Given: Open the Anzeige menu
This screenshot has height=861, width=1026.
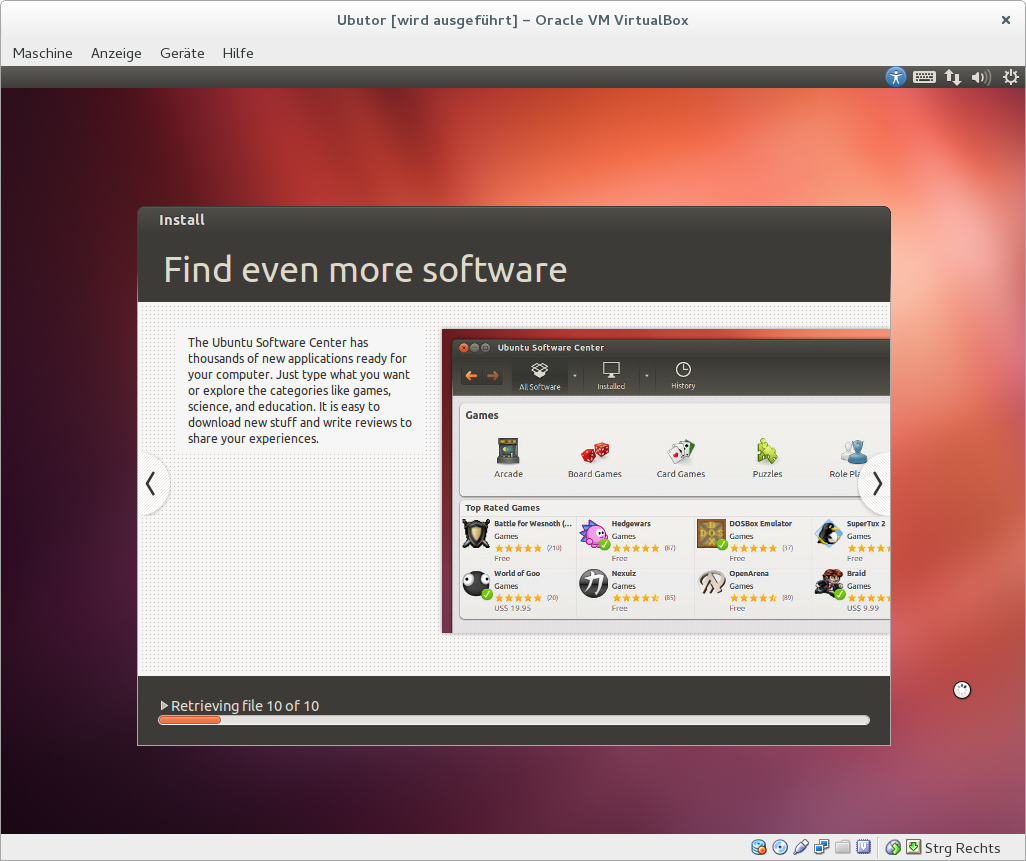Looking at the screenshot, I should [116, 53].
